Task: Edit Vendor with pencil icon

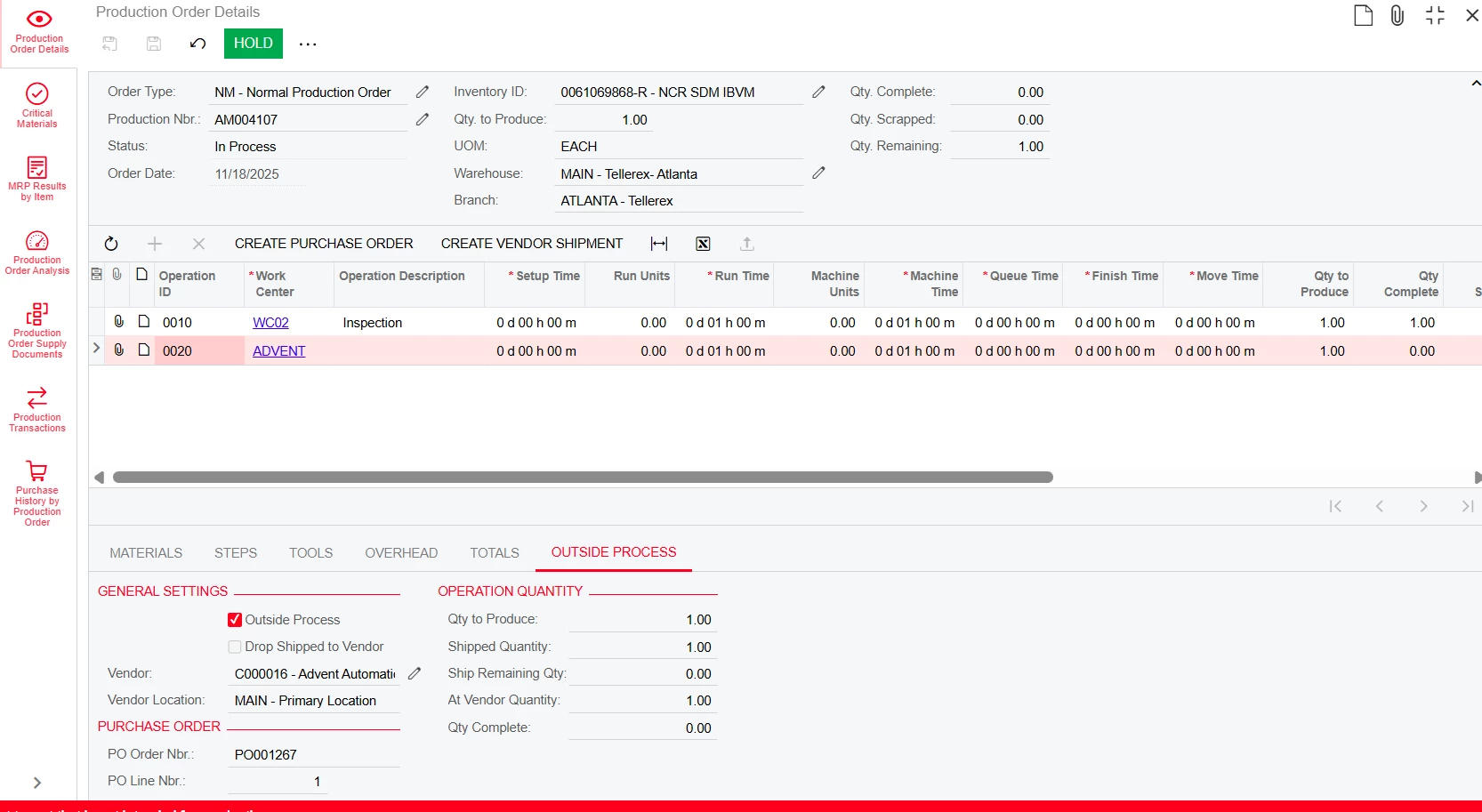Action: pos(415,673)
